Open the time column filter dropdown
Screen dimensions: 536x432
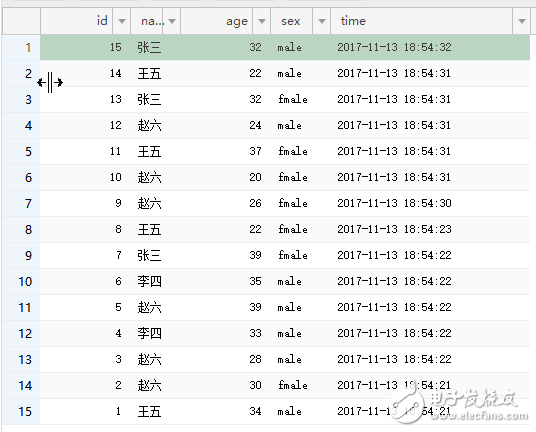coord(521,21)
